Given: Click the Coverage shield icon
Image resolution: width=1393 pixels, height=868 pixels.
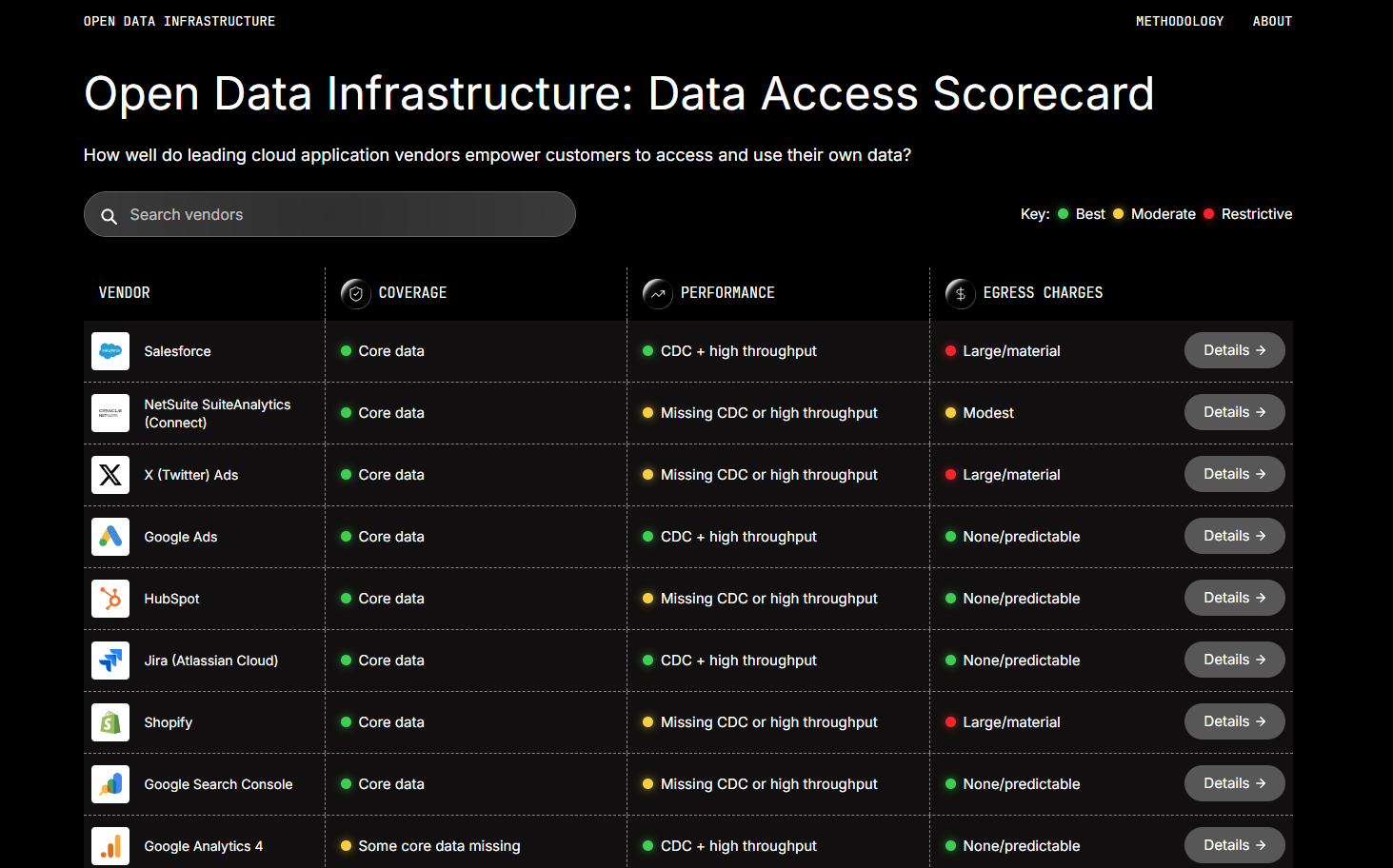Looking at the screenshot, I should pos(356,293).
